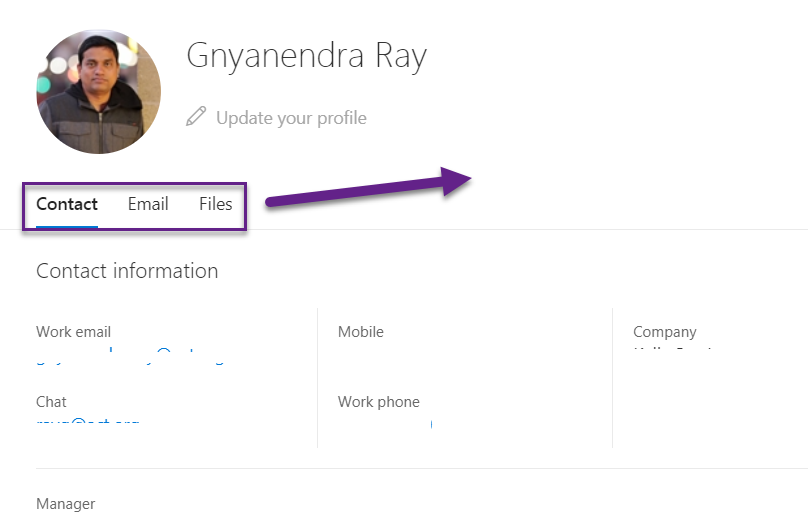Click the work phone number value
Viewport: 808px width, 518px height.
tap(431, 424)
